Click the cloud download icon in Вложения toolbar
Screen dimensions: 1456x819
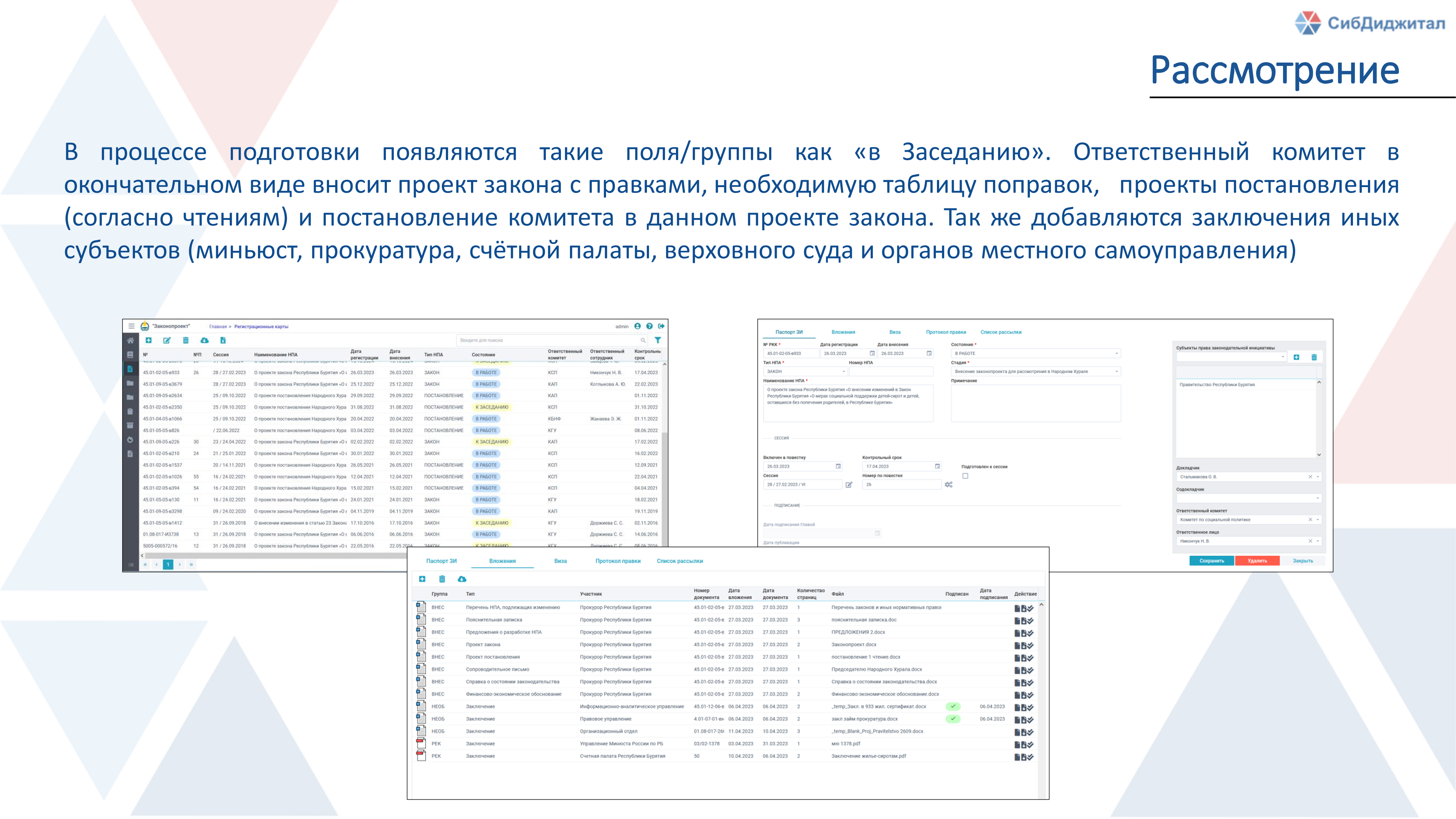[x=462, y=579]
